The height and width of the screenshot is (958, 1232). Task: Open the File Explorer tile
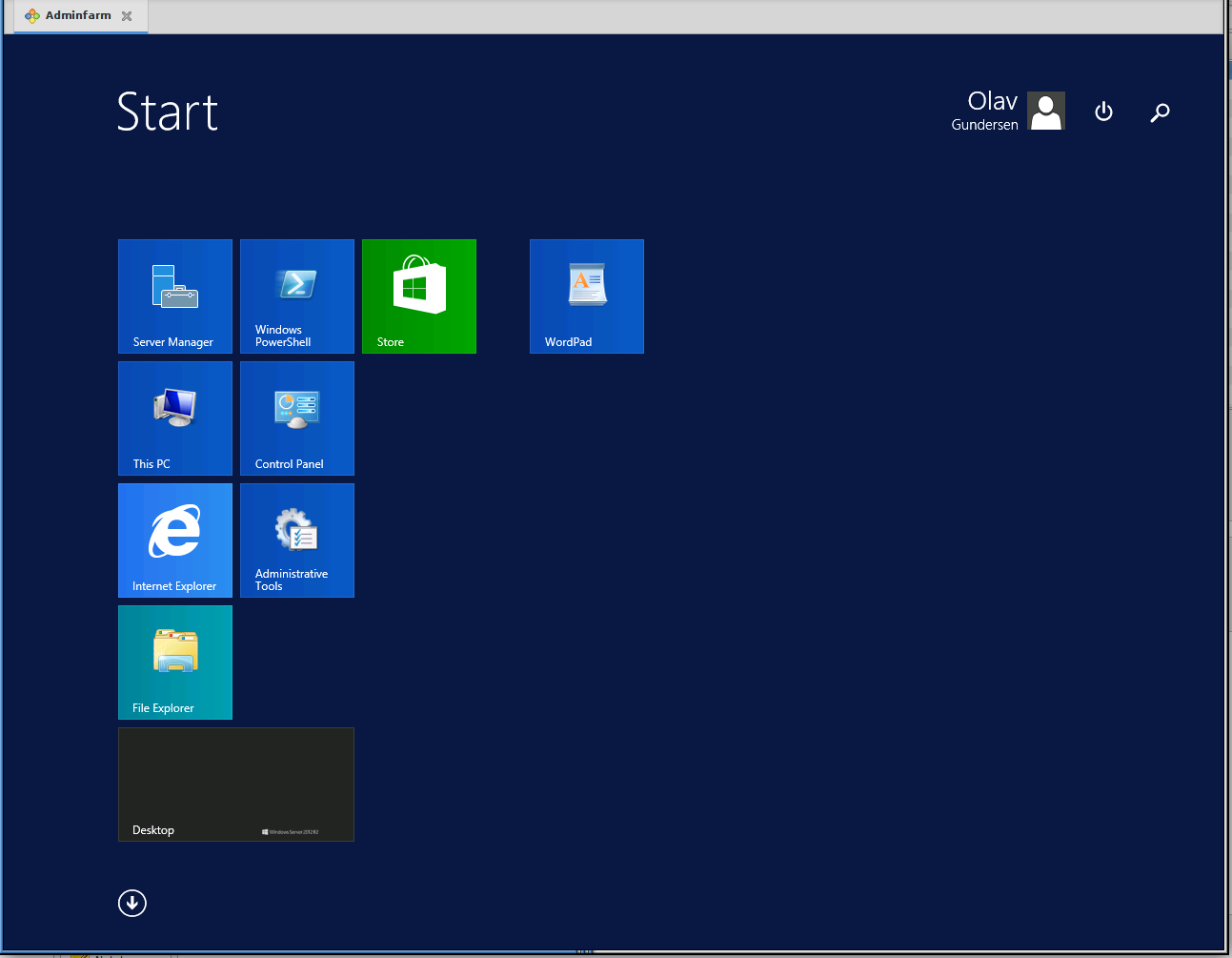point(175,662)
